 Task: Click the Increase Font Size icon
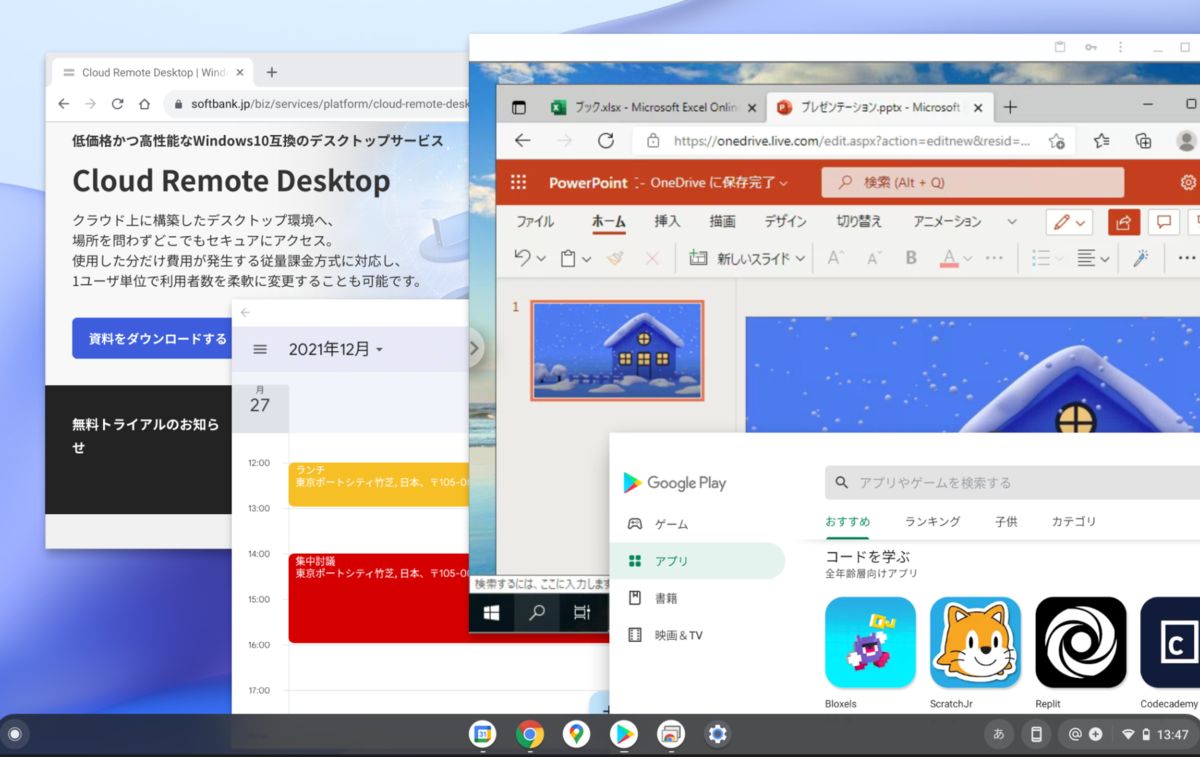coord(834,257)
